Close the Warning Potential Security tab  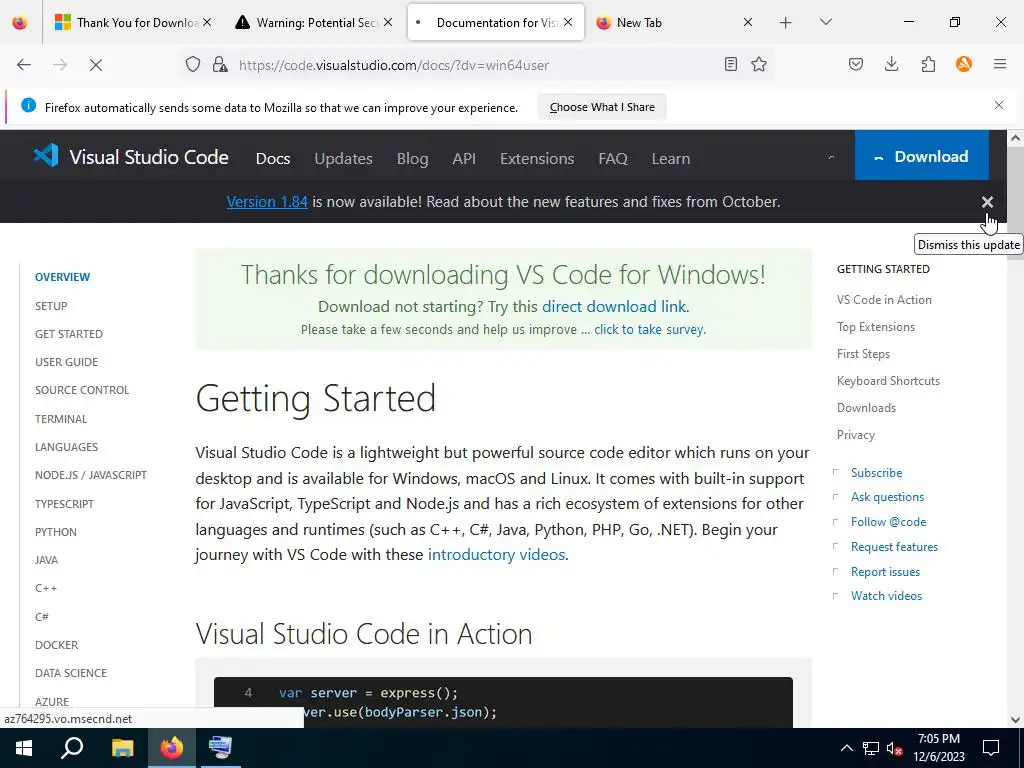[x=388, y=22]
